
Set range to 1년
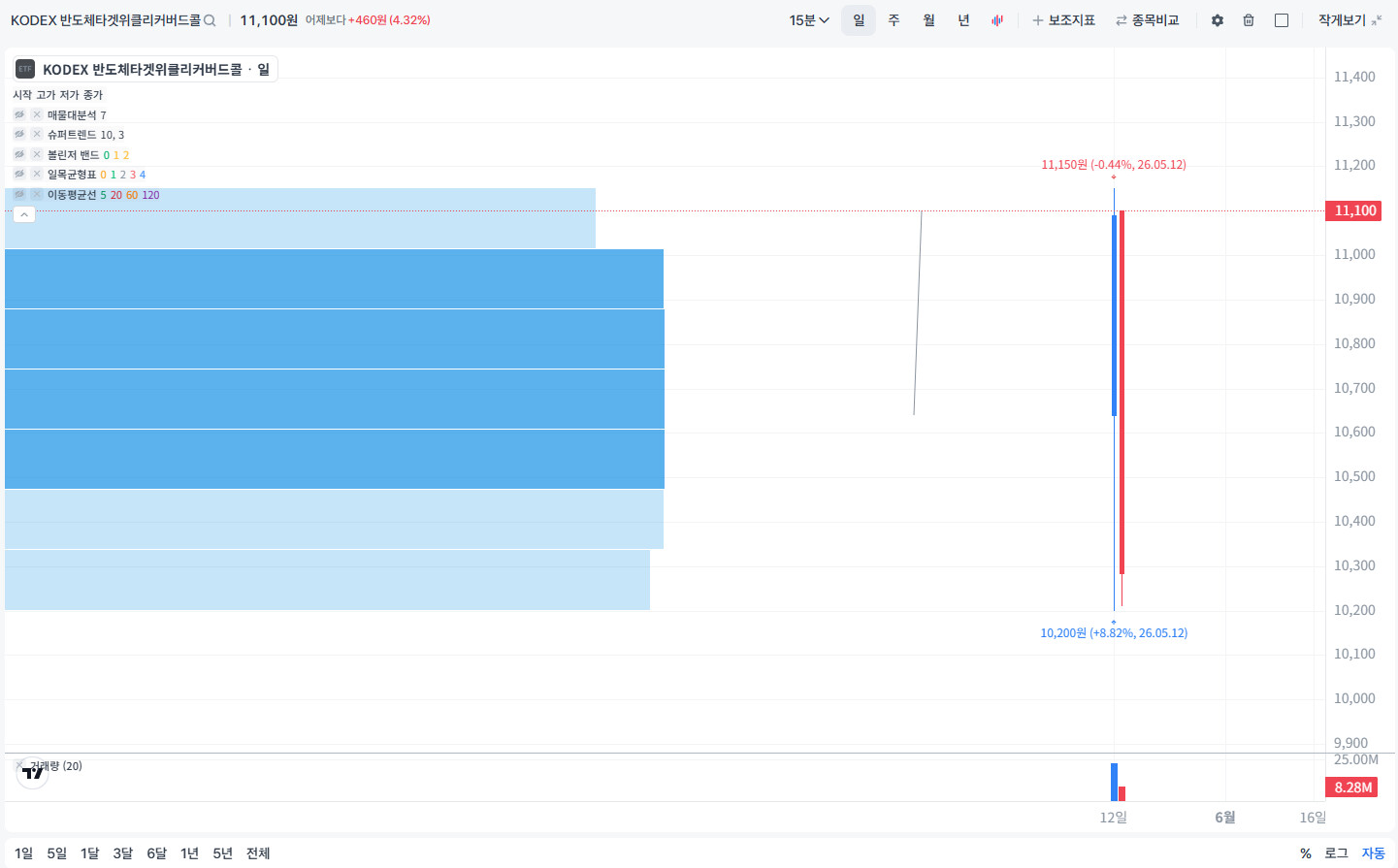coord(190,853)
